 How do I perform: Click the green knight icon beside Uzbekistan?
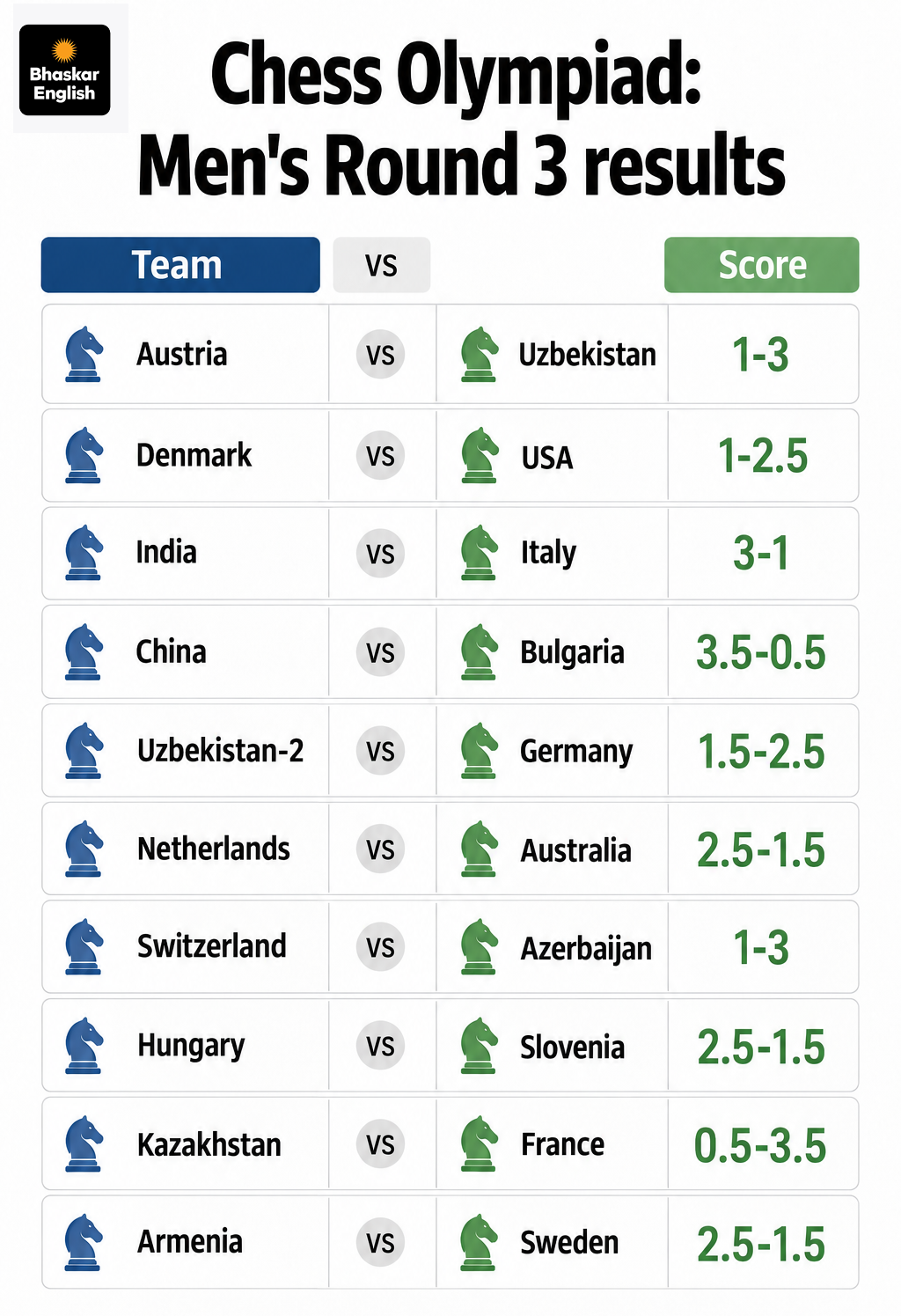(480, 354)
